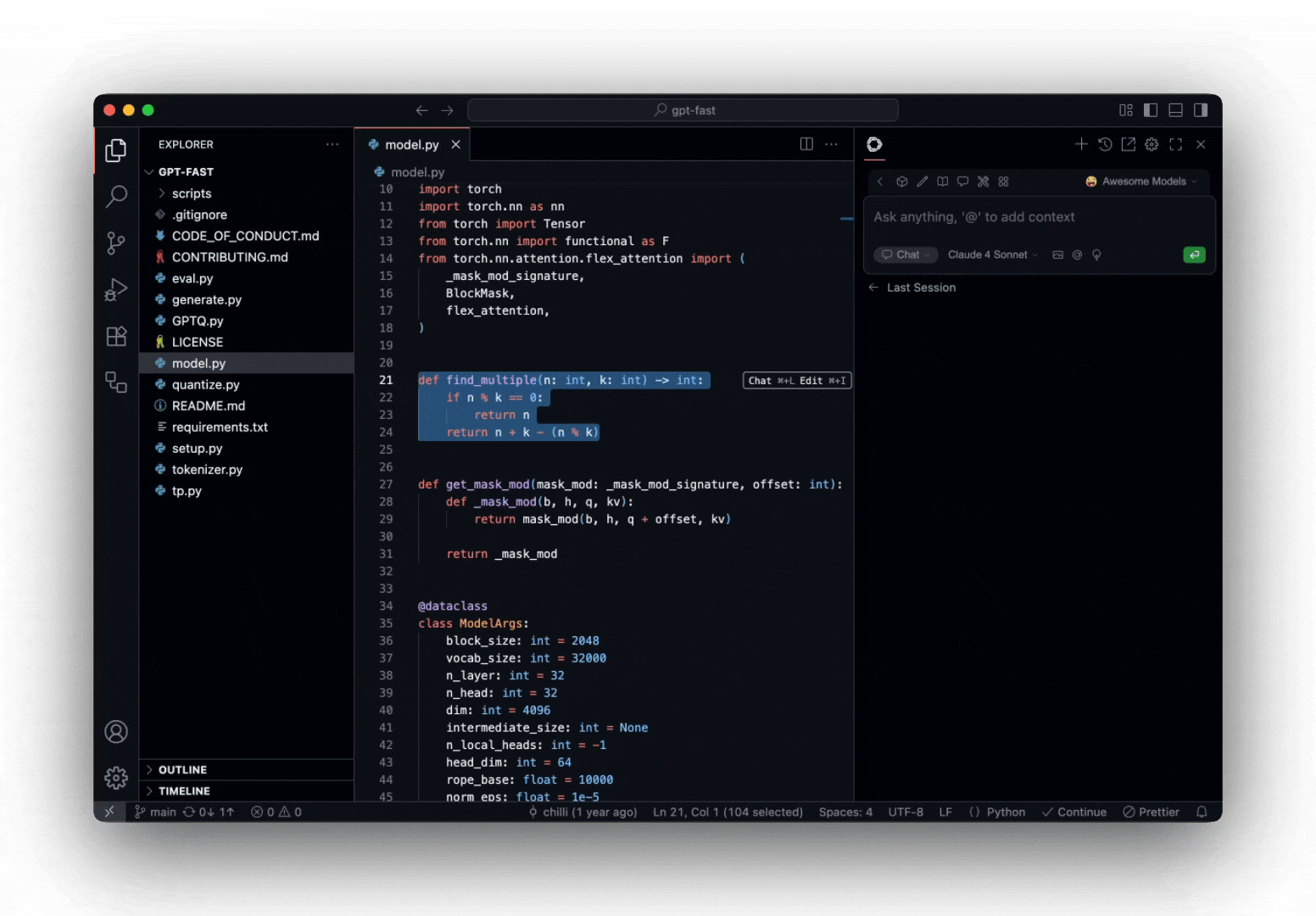Select the edit pencil icon in the assistant toolbar
This screenshot has height=916, width=1316.
(x=923, y=181)
